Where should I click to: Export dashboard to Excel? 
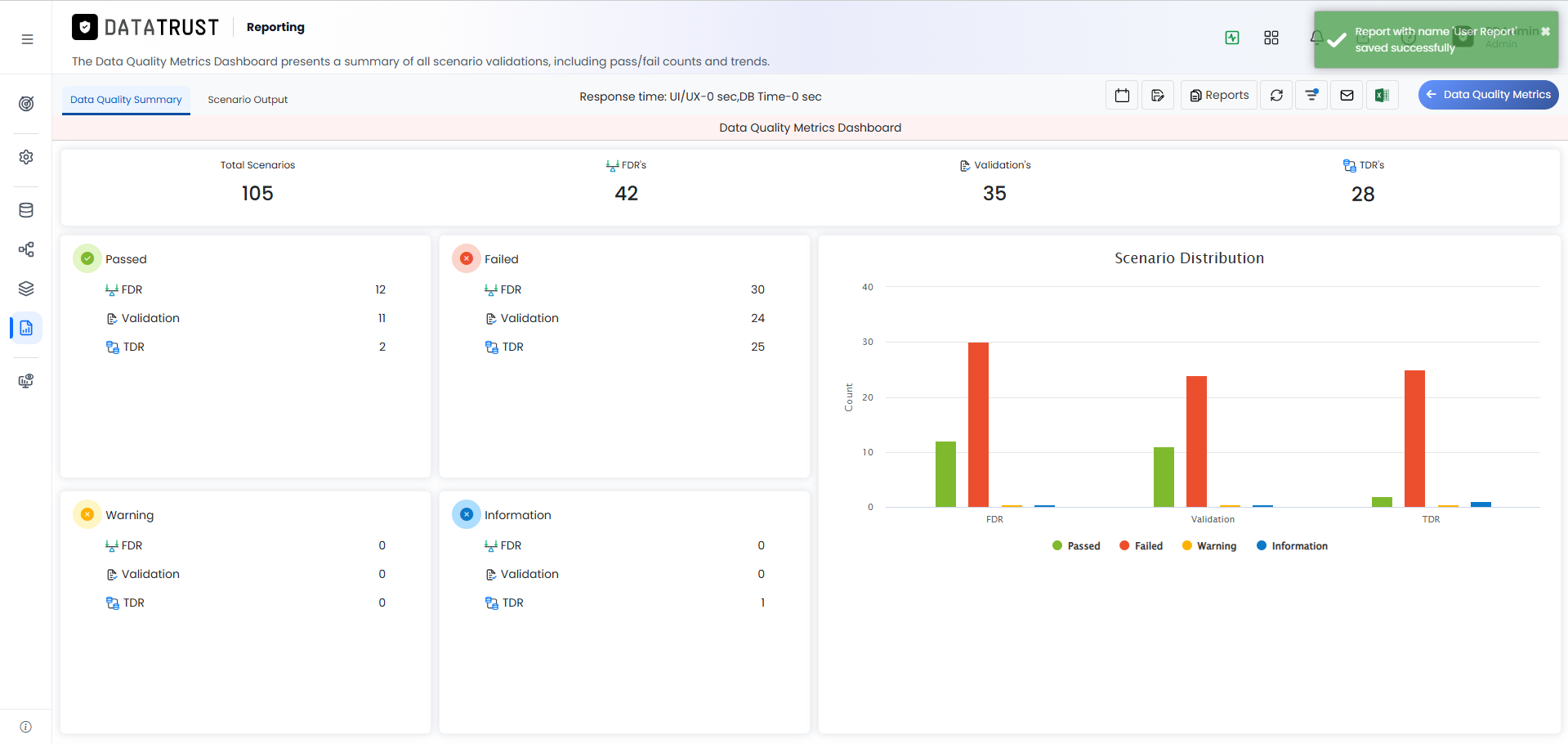point(1382,95)
